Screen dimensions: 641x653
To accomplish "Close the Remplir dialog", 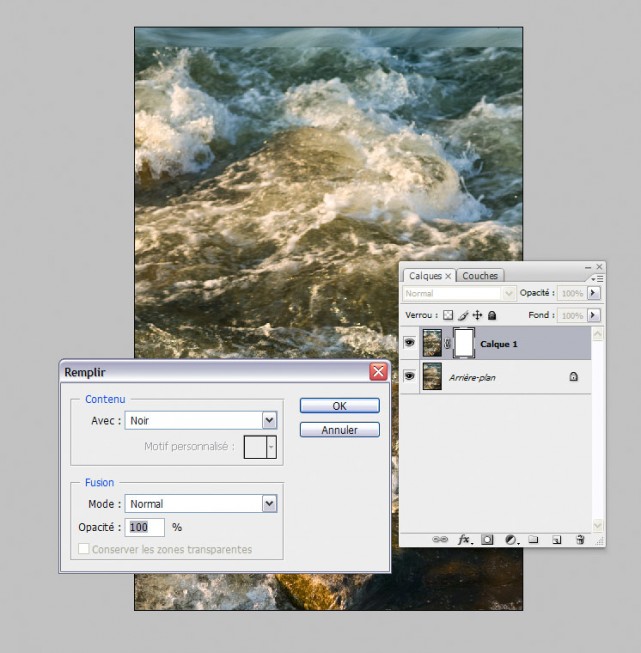I will pos(378,371).
